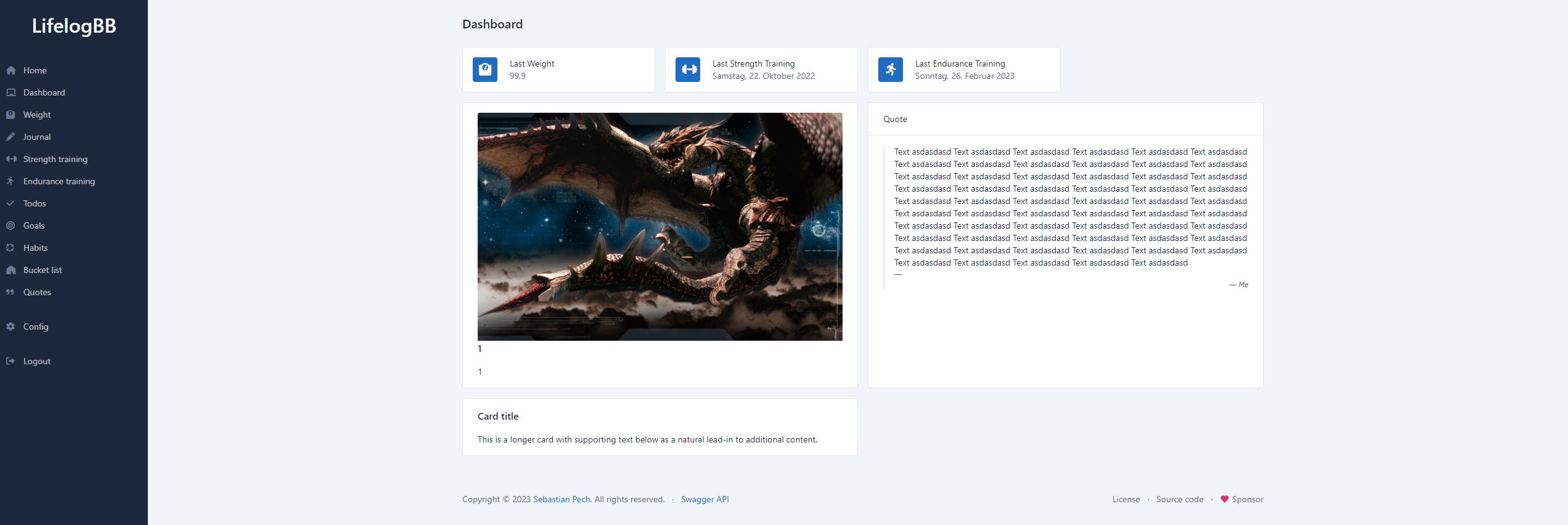Follow the Sebastian Pech link
1568x525 pixels.
tap(561, 499)
